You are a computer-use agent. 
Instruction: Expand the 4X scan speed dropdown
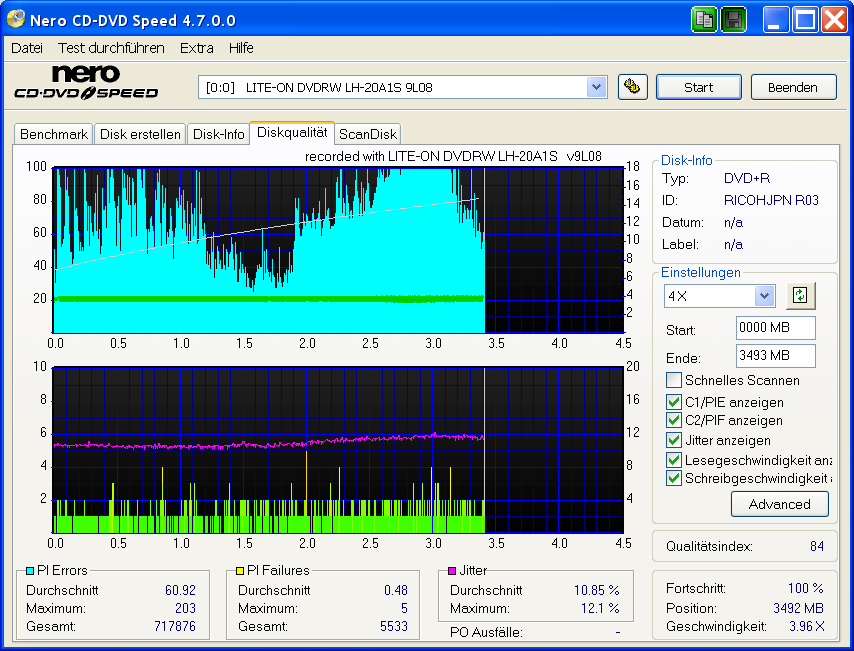click(x=764, y=296)
